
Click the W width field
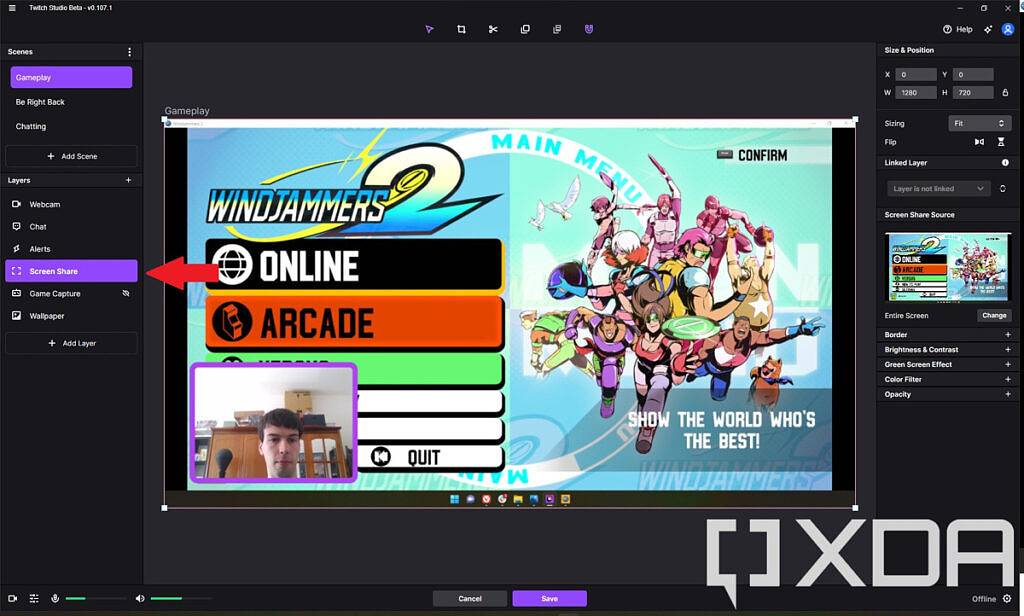click(915, 93)
